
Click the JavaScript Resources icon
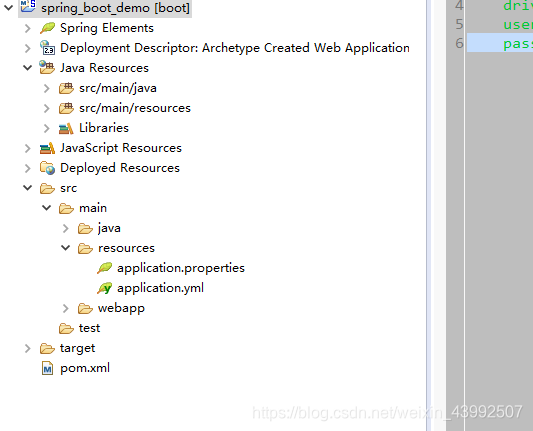[x=47, y=148]
